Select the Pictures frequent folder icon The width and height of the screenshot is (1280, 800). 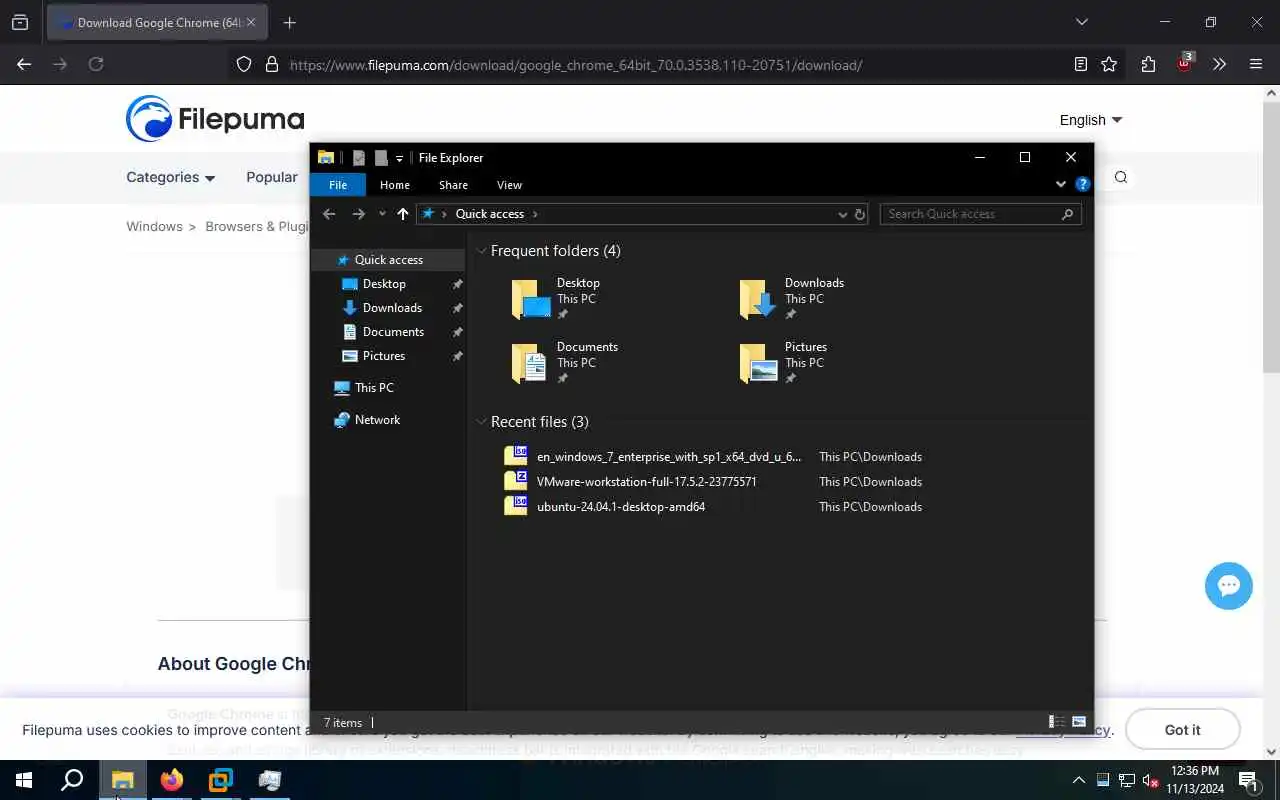tap(759, 363)
